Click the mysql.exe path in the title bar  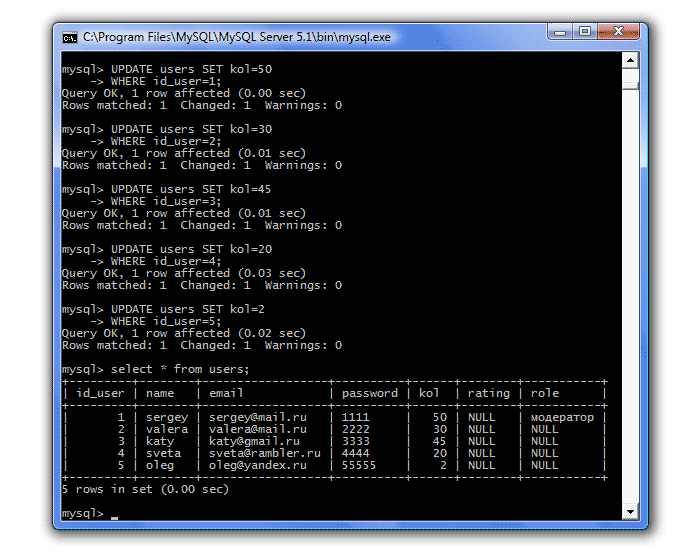(236, 37)
